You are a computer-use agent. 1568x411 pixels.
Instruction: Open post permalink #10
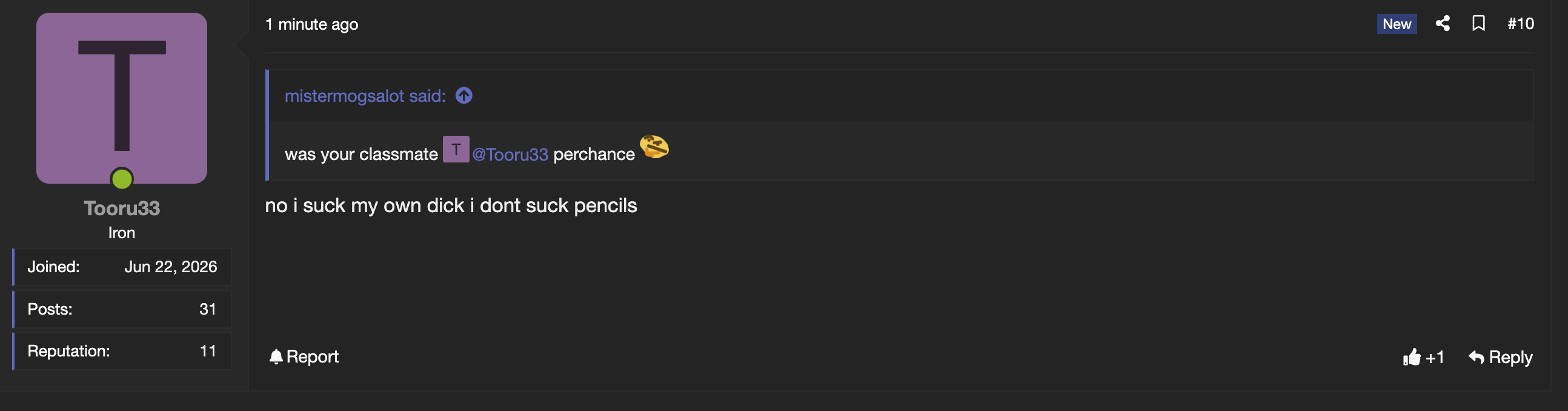tap(1520, 24)
